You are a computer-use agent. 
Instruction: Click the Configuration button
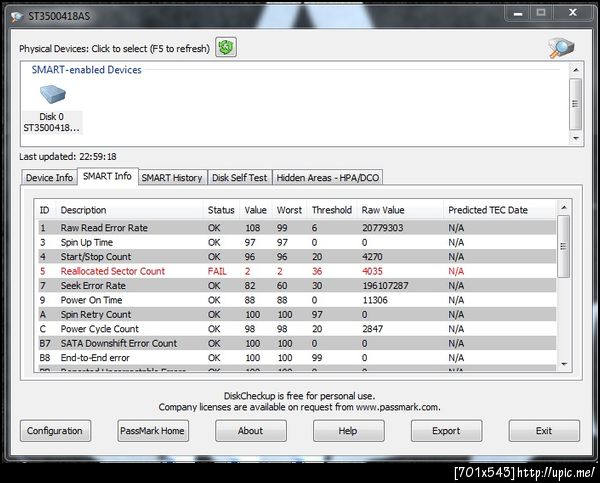click(55, 431)
